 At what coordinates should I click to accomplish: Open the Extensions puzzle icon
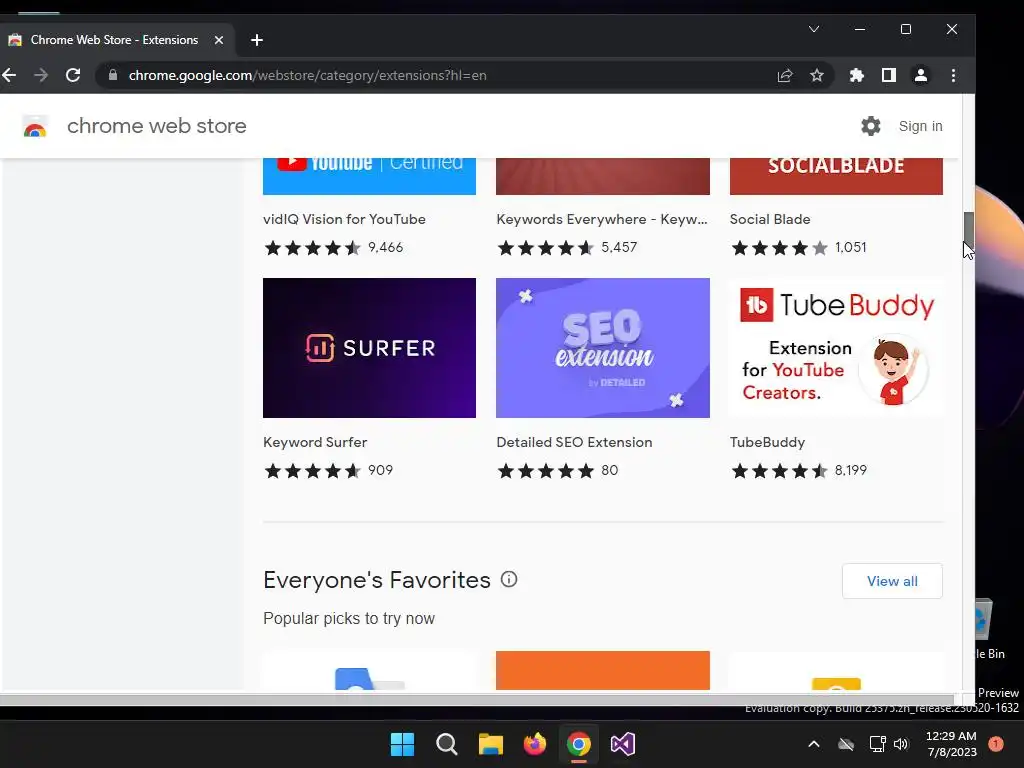coord(857,75)
